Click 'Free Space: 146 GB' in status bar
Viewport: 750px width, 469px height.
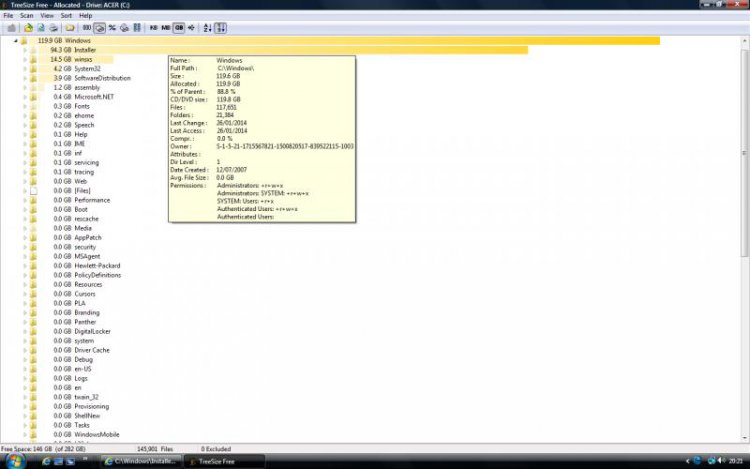[26, 449]
